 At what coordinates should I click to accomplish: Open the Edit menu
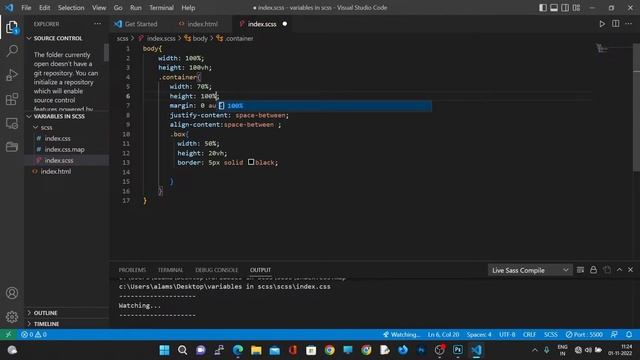(x=44, y=8)
